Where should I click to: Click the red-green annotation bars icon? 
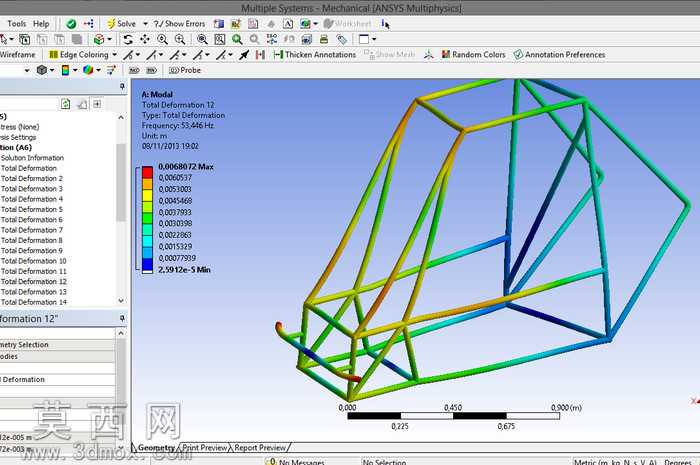pos(260,54)
